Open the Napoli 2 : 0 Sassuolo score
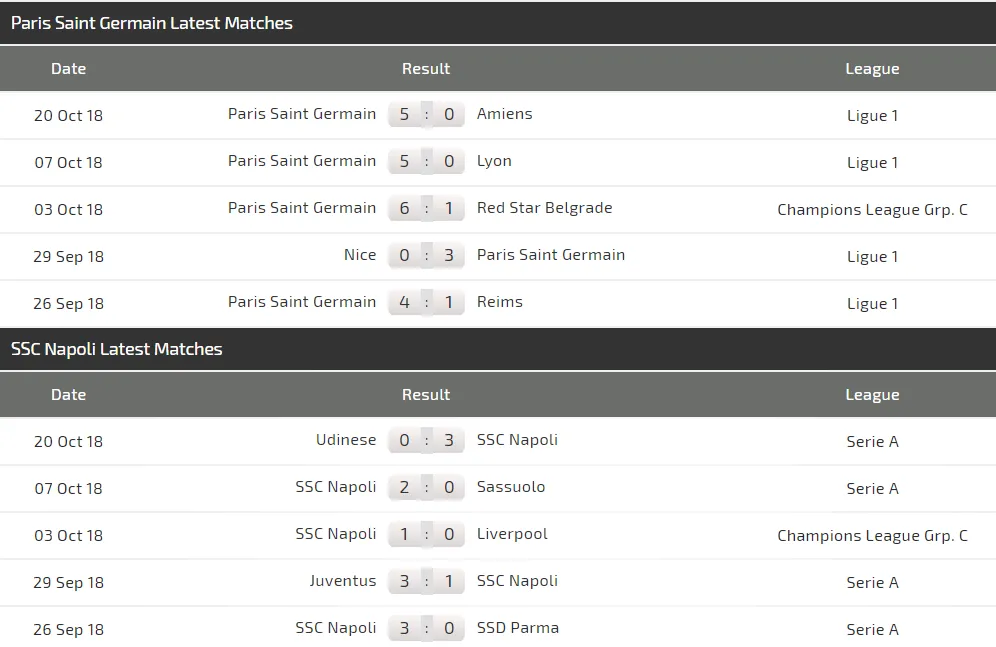The width and height of the screenshot is (996, 647). coord(426,487)
